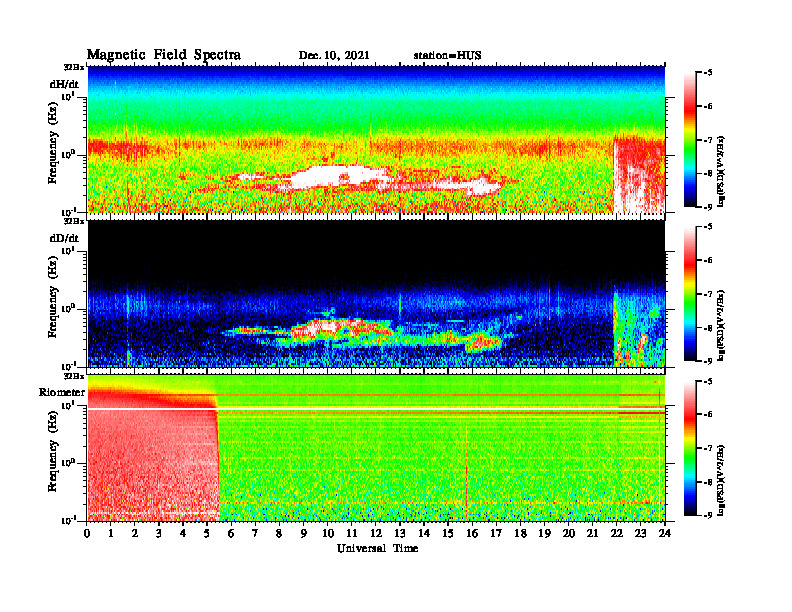792x612 pixels.
Task: Click hour 24 on Universal Time axis
Action: point(665,533)
